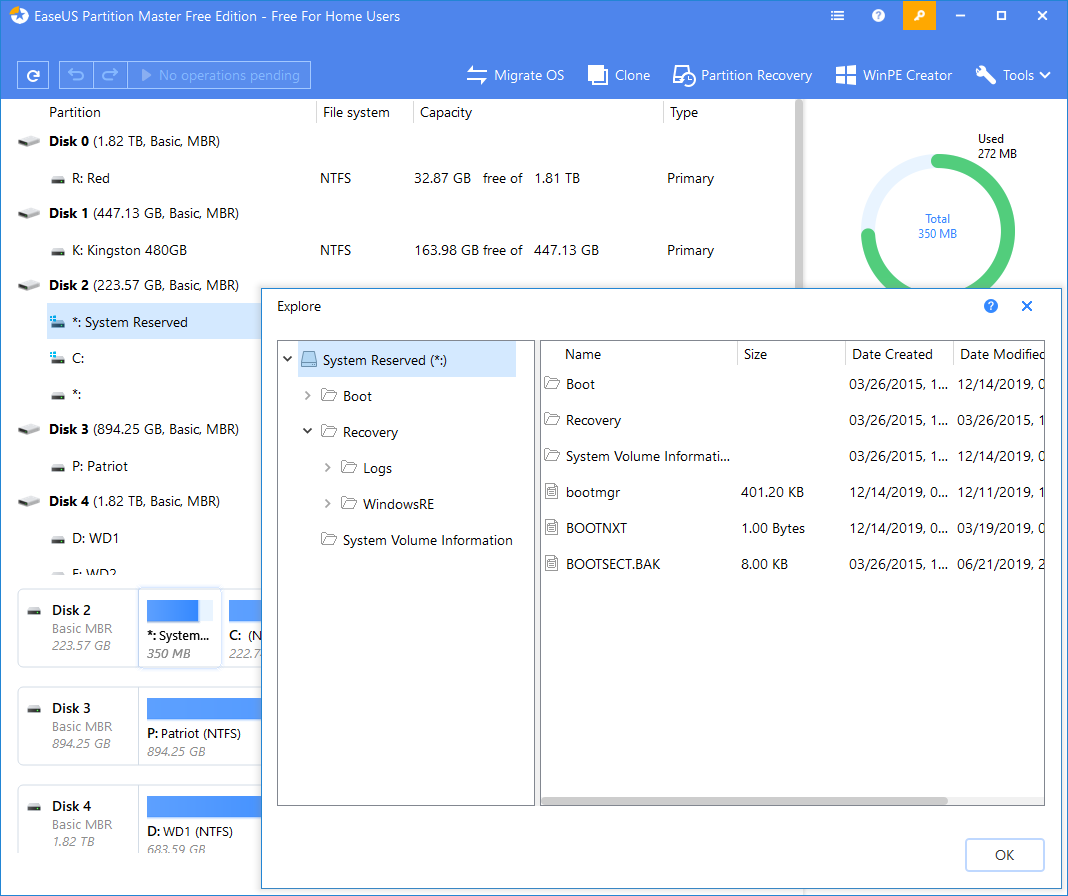Launch Partition Recovery
Viewport: 1068px width, 896px height.
(x=742, y=75)
